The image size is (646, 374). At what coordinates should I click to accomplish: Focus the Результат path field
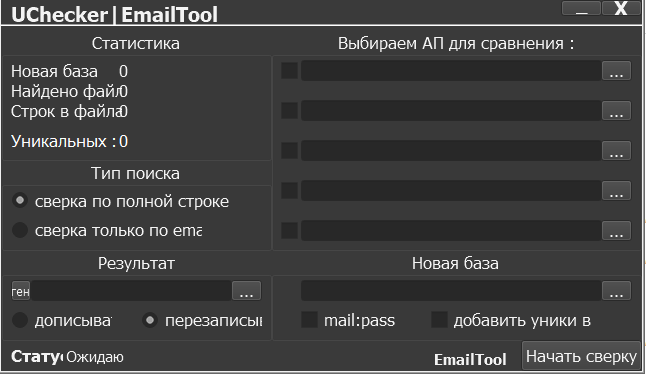(131, 291)
